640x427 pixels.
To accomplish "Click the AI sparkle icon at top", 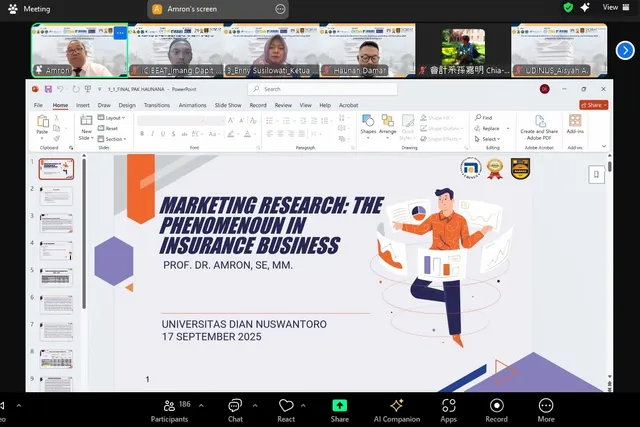I will (x=585, y=7).
